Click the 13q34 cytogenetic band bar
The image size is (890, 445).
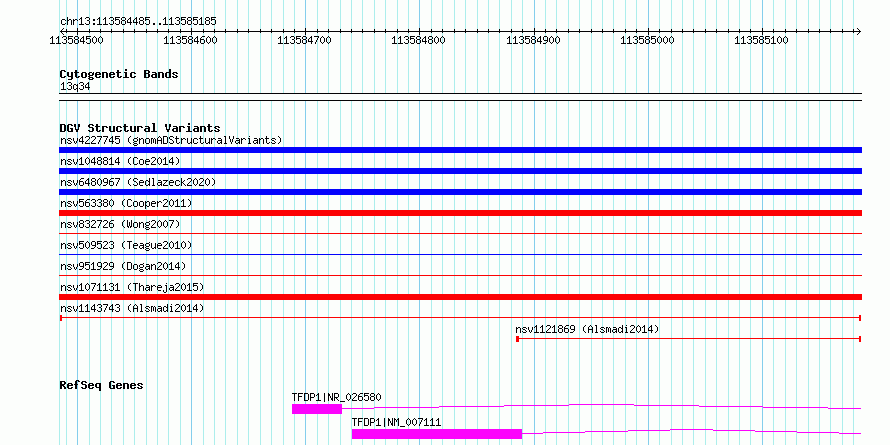pos(460,96)
